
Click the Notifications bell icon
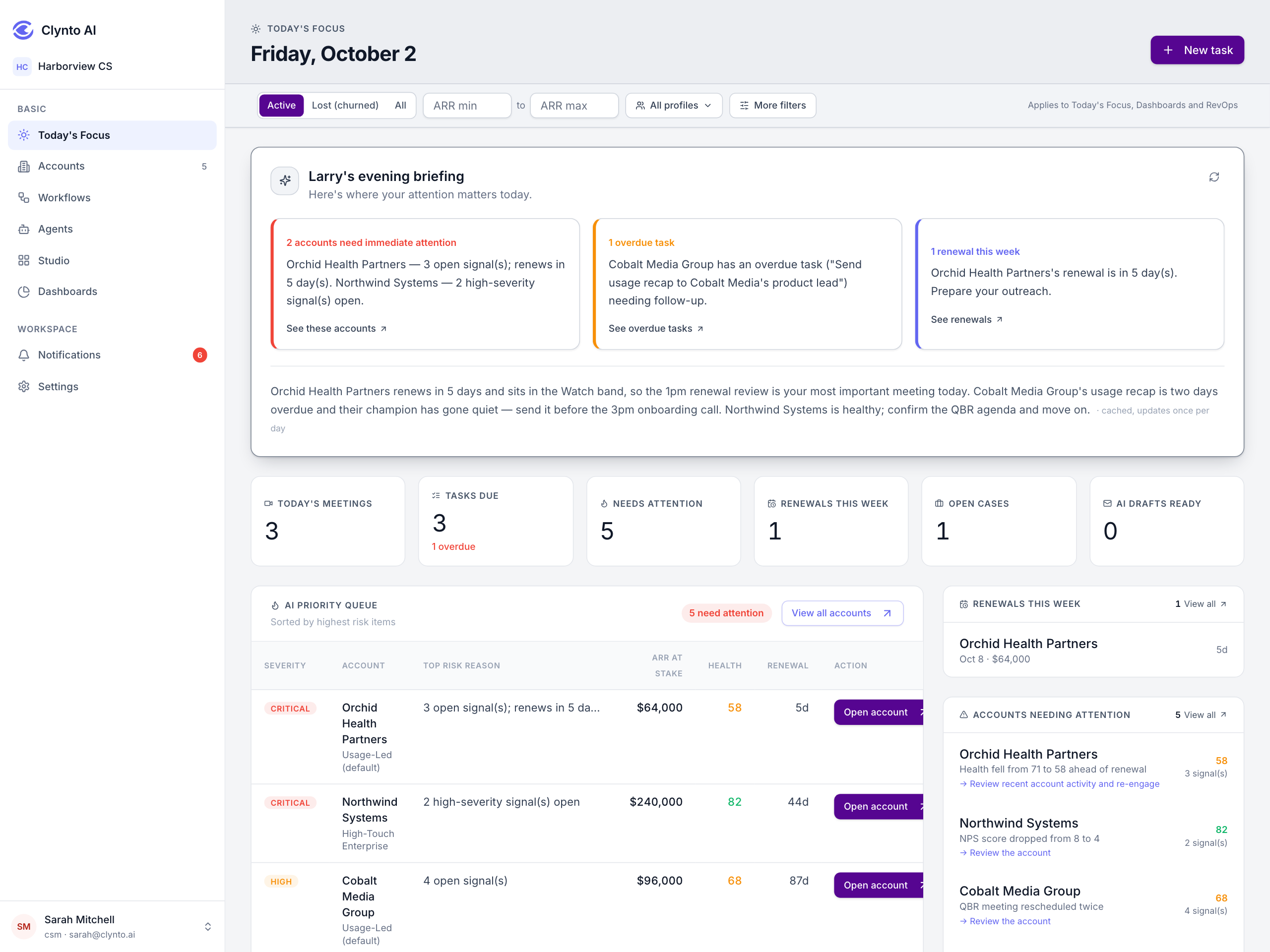(23, 355)
